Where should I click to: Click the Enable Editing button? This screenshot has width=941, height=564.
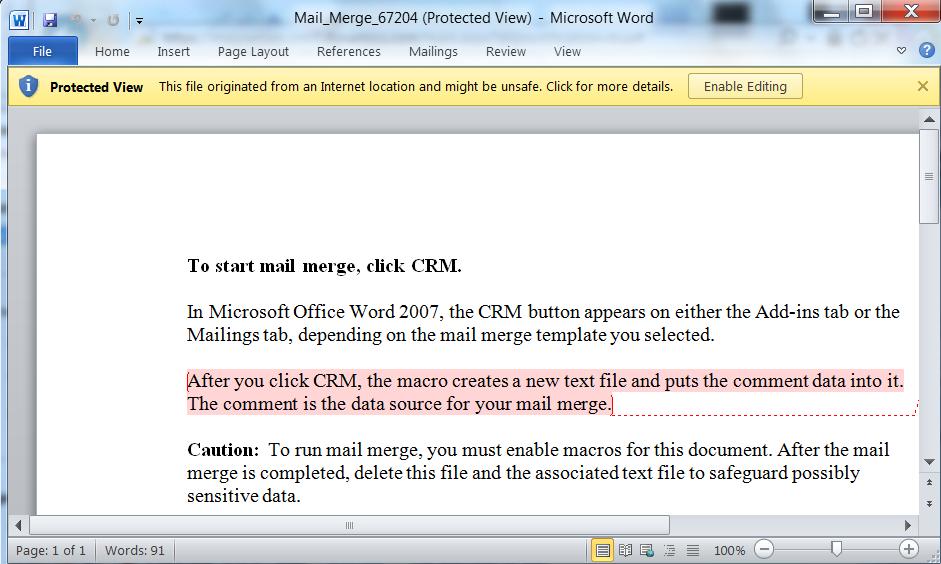(x=745, y=86)
